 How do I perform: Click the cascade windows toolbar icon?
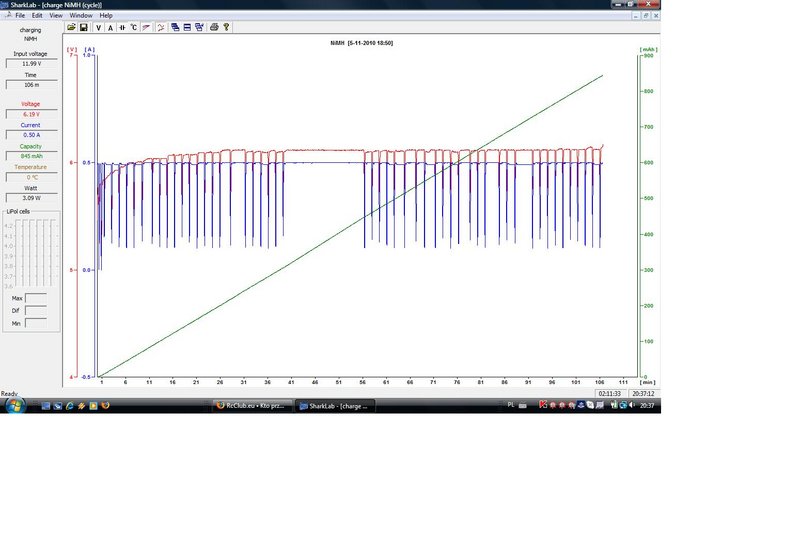pos(175,28)
